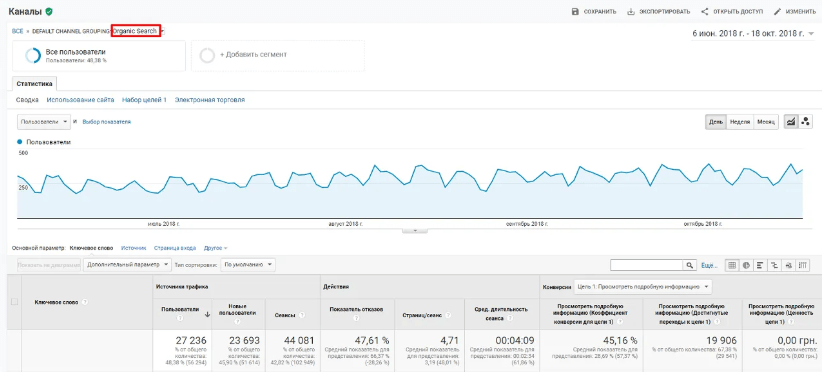Screen dimensions: 827x378
Task: Click the Ещё advanced filter link
Action: tap(708, 265)
